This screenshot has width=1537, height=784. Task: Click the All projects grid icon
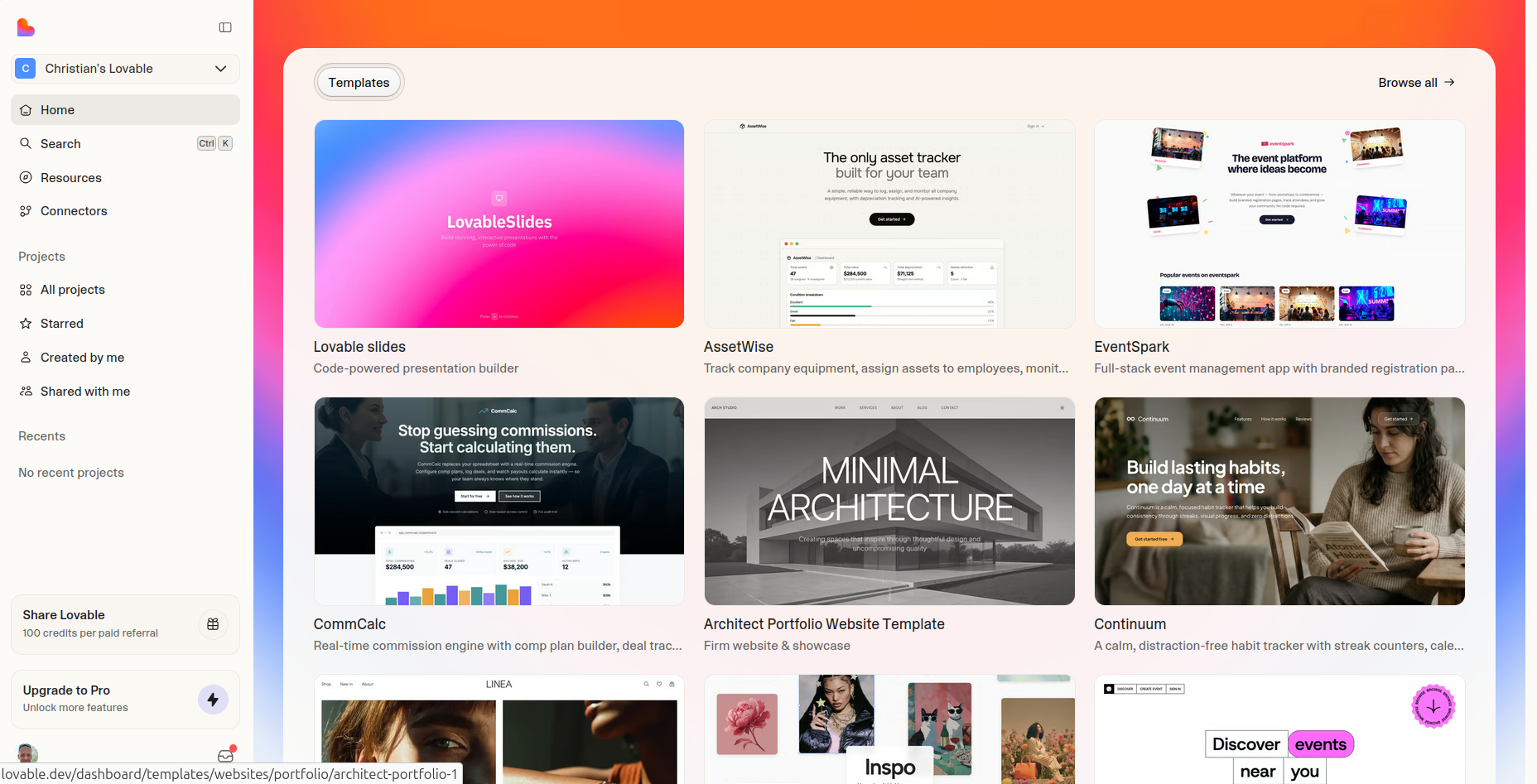coord(26,290)
